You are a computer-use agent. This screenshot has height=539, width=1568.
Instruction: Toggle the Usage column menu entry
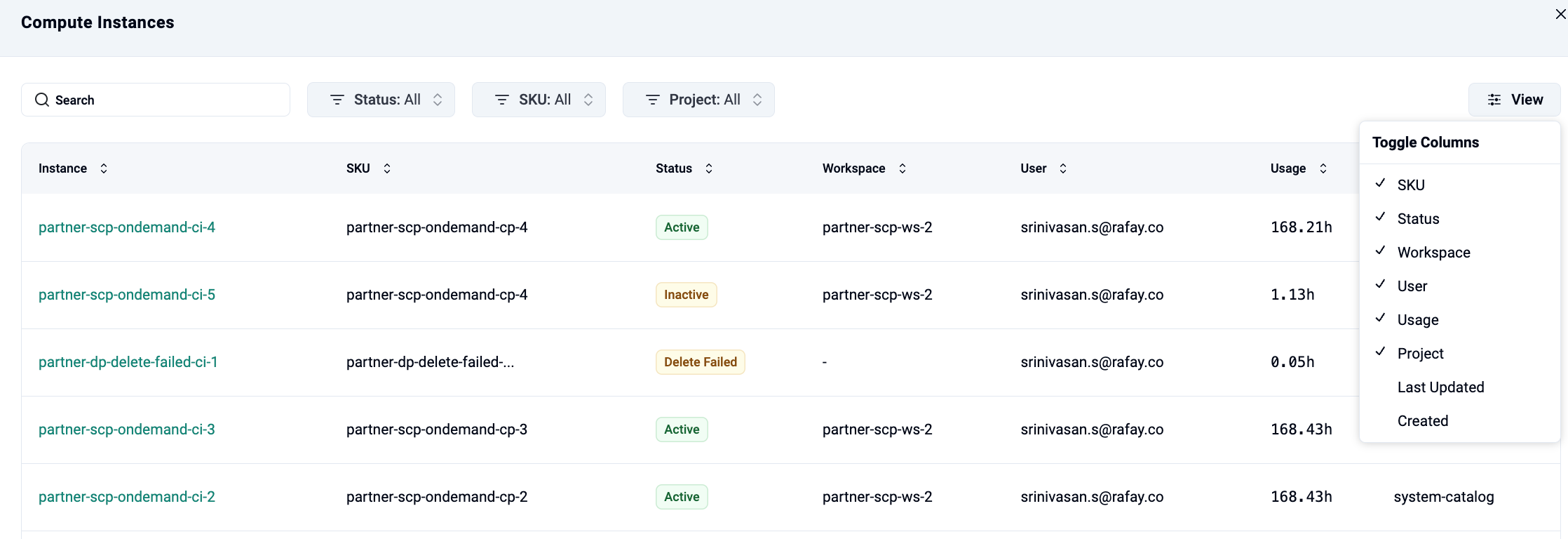coord(1417,320)
